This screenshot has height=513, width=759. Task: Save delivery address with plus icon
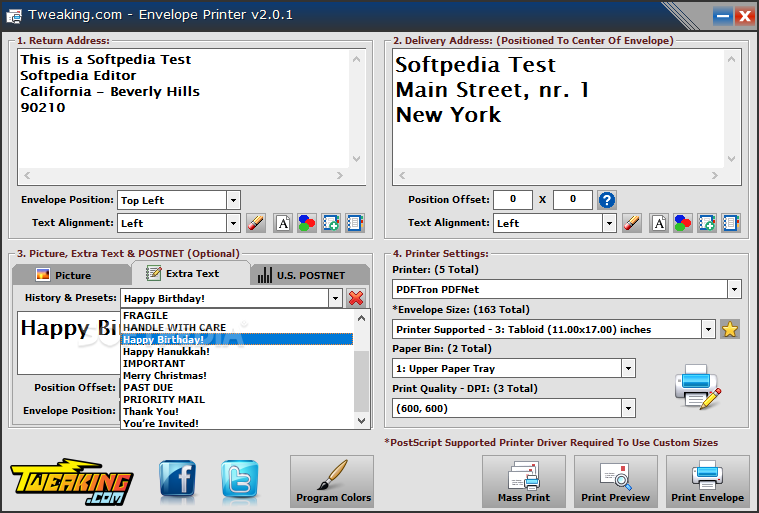point(707,223)
